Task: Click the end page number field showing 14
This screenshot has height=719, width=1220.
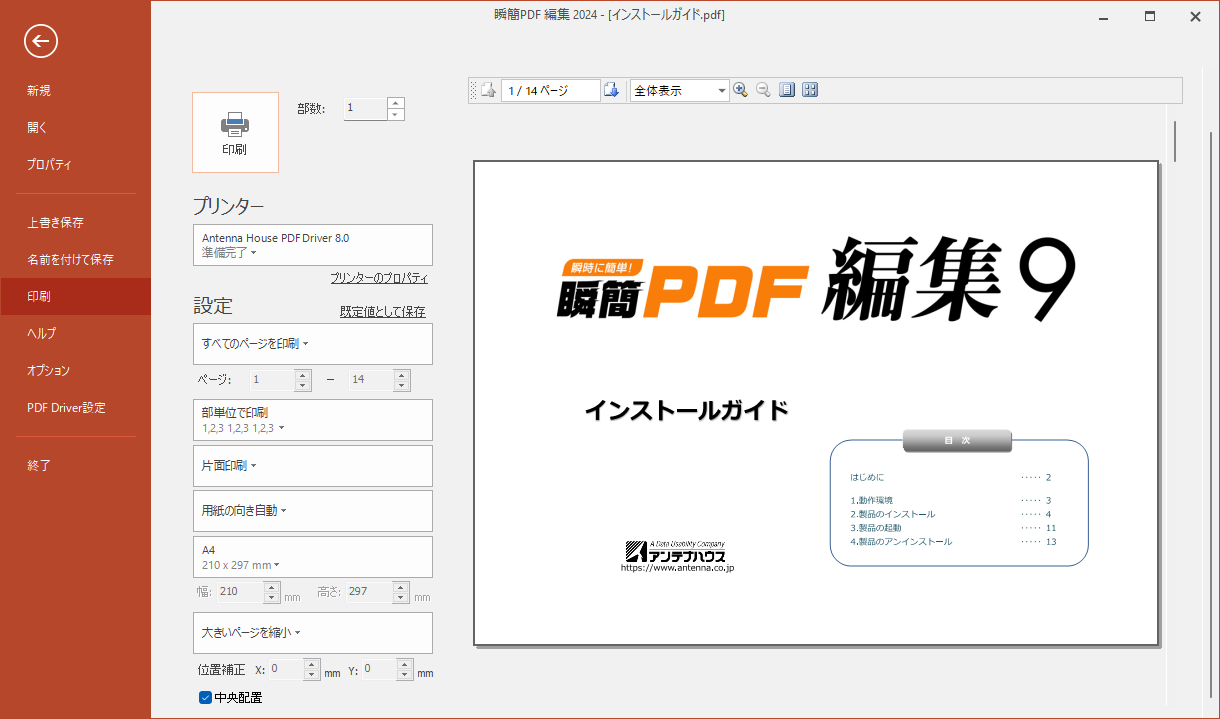Action: point(371,380)
